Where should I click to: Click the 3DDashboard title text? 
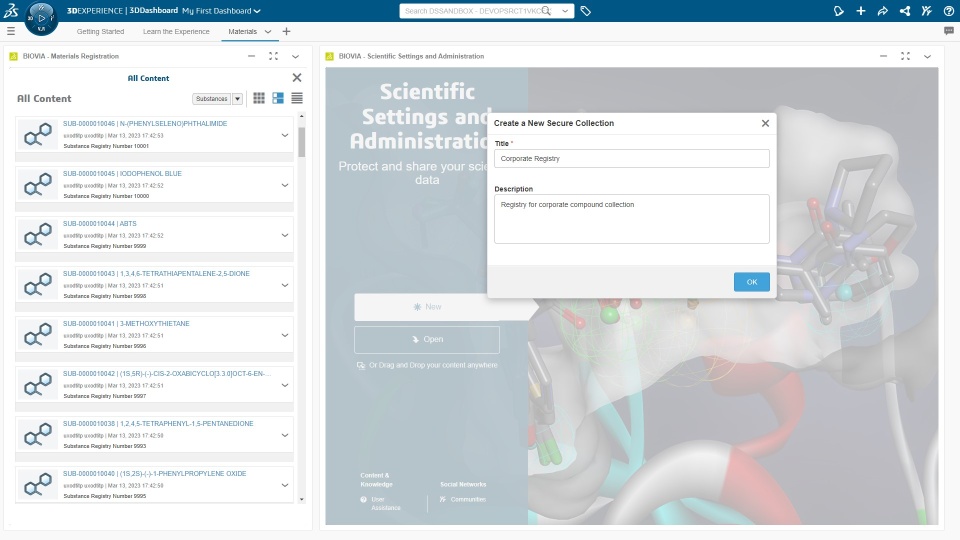point(154,10)
